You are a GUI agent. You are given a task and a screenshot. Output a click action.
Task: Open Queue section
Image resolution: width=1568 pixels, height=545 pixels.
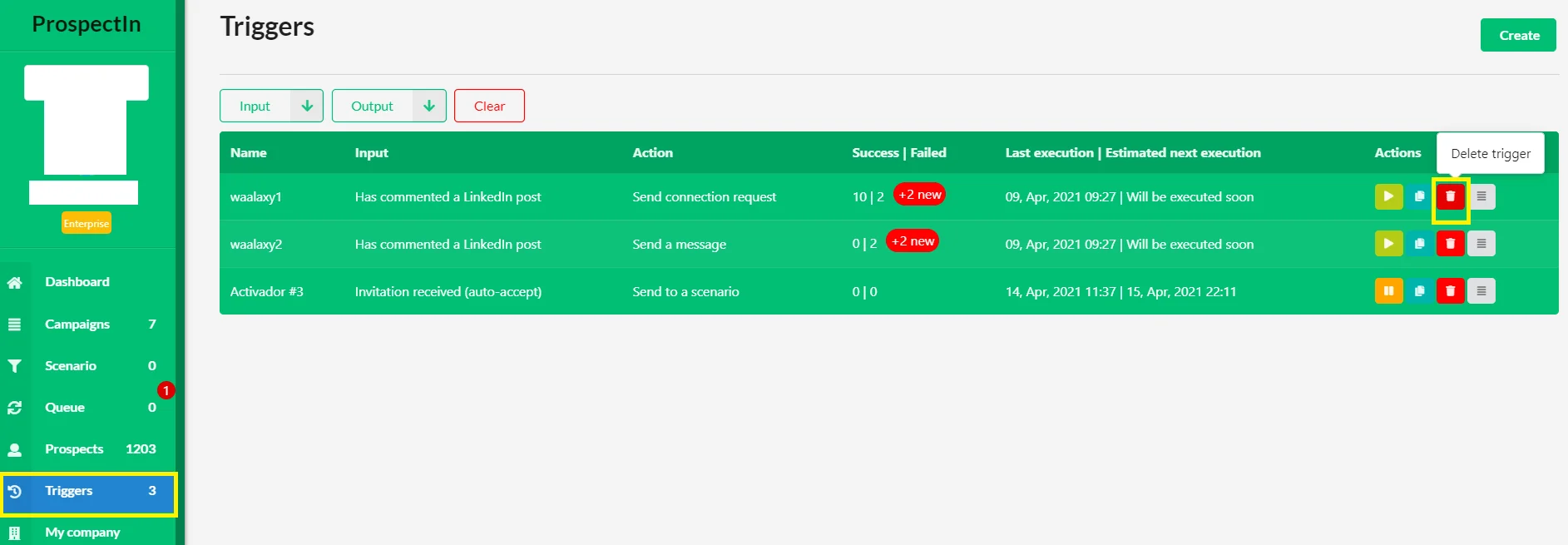(65, 408)
